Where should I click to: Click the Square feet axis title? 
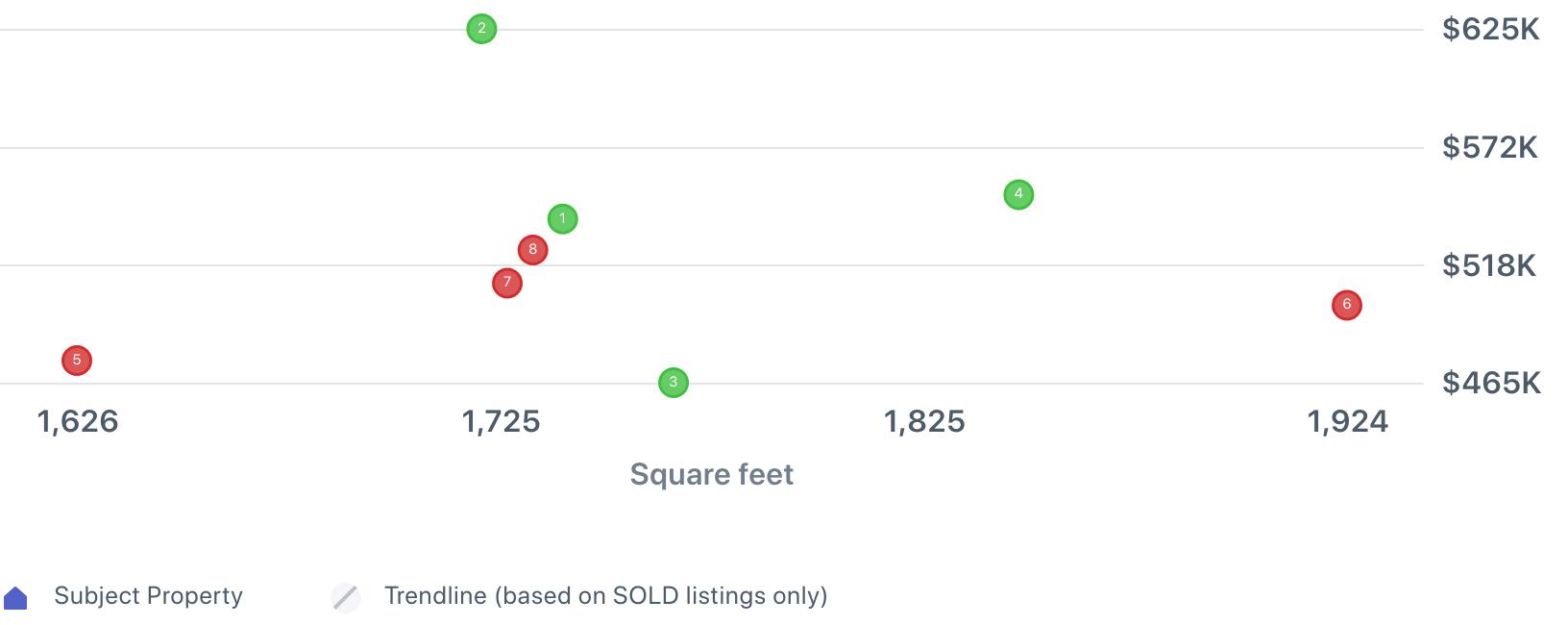[x=711, y=474]
